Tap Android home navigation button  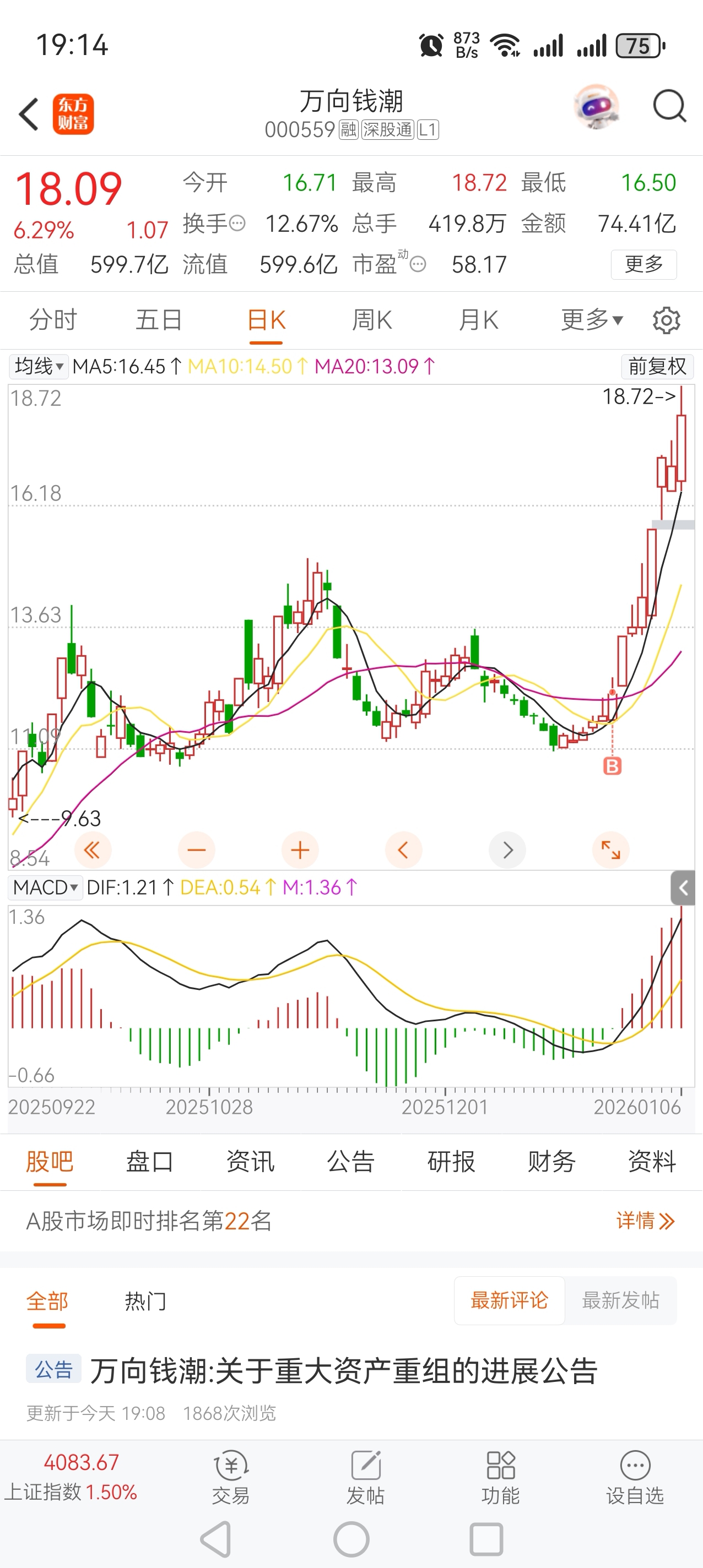(351, 1539)
